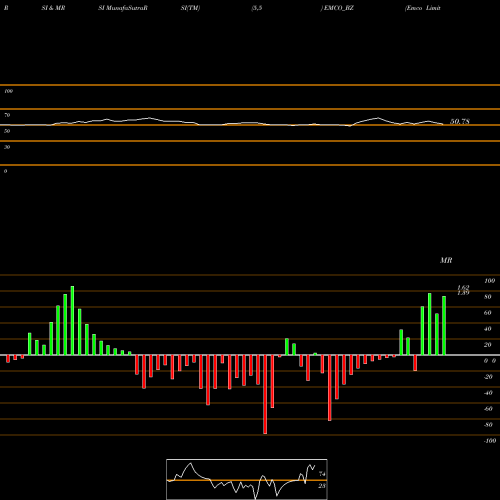Click the '-100' label on MR axis
This screenshot has width=500, height=500.
pos(489,441)
